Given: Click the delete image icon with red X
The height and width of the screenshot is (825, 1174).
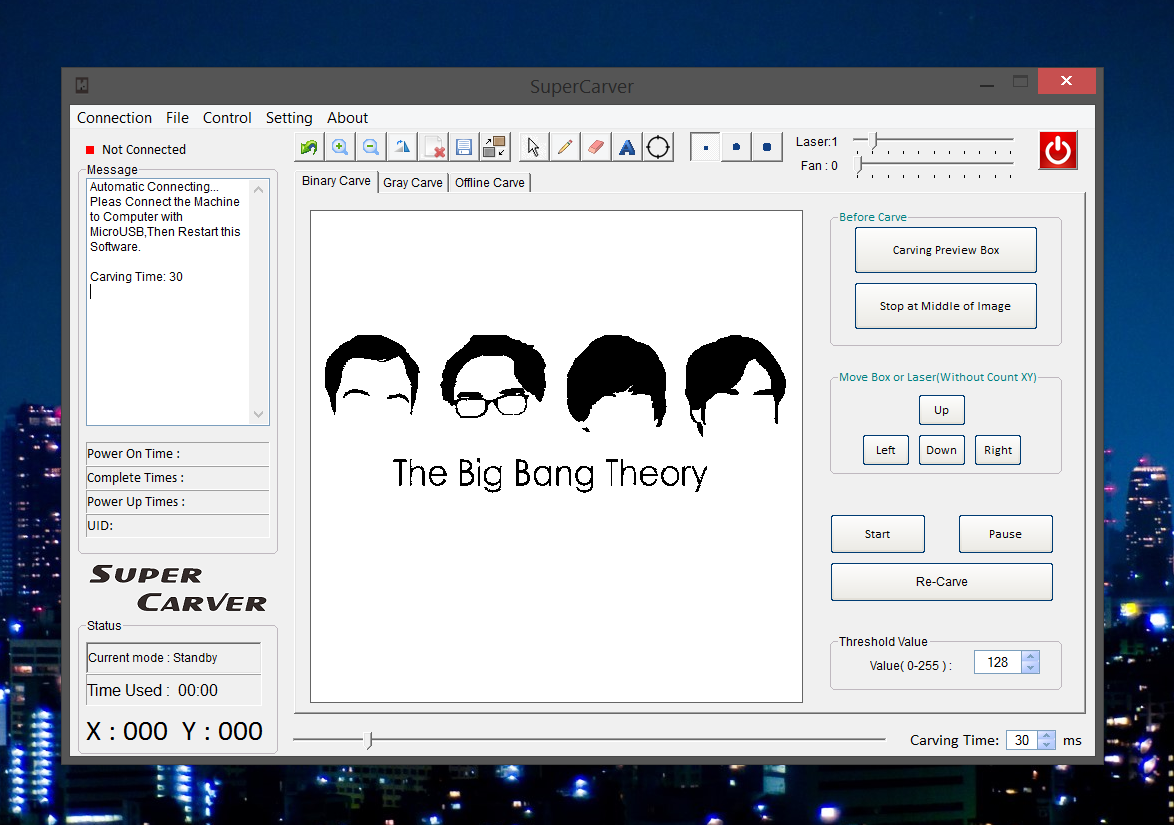Looking at the screenshot, I should (x=433, y=147).
